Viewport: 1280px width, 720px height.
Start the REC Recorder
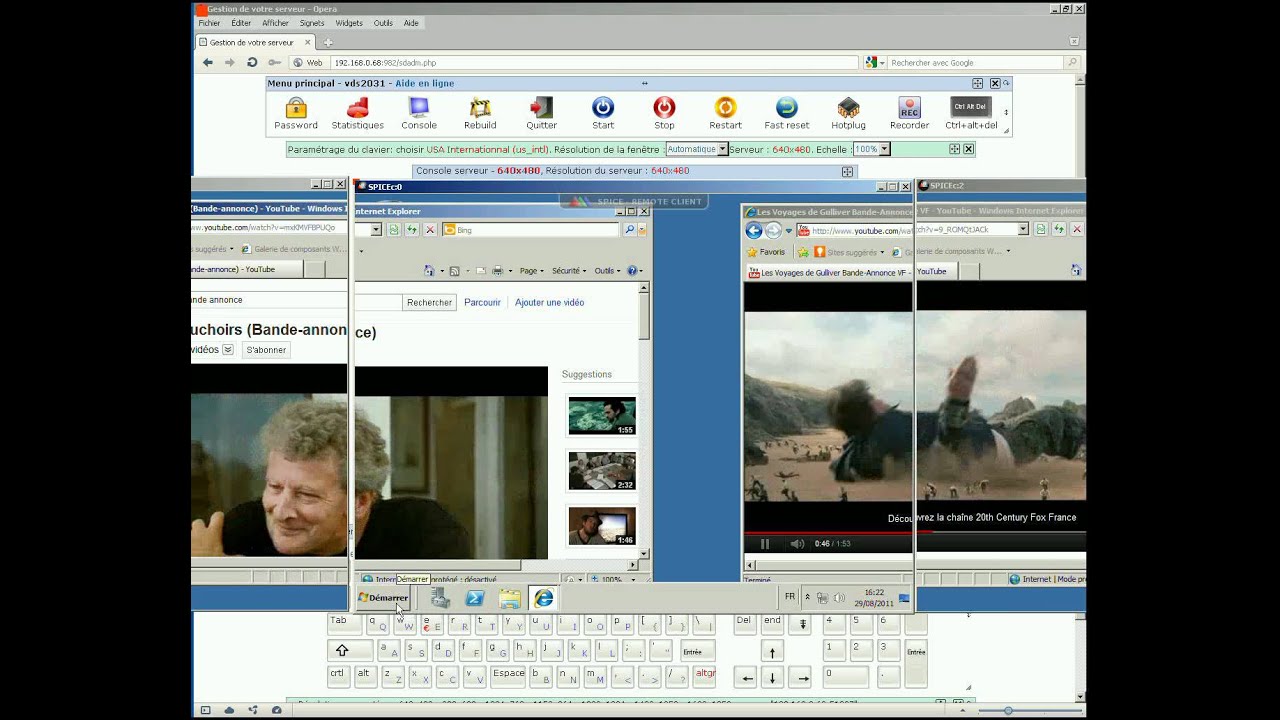pos(909,113)
